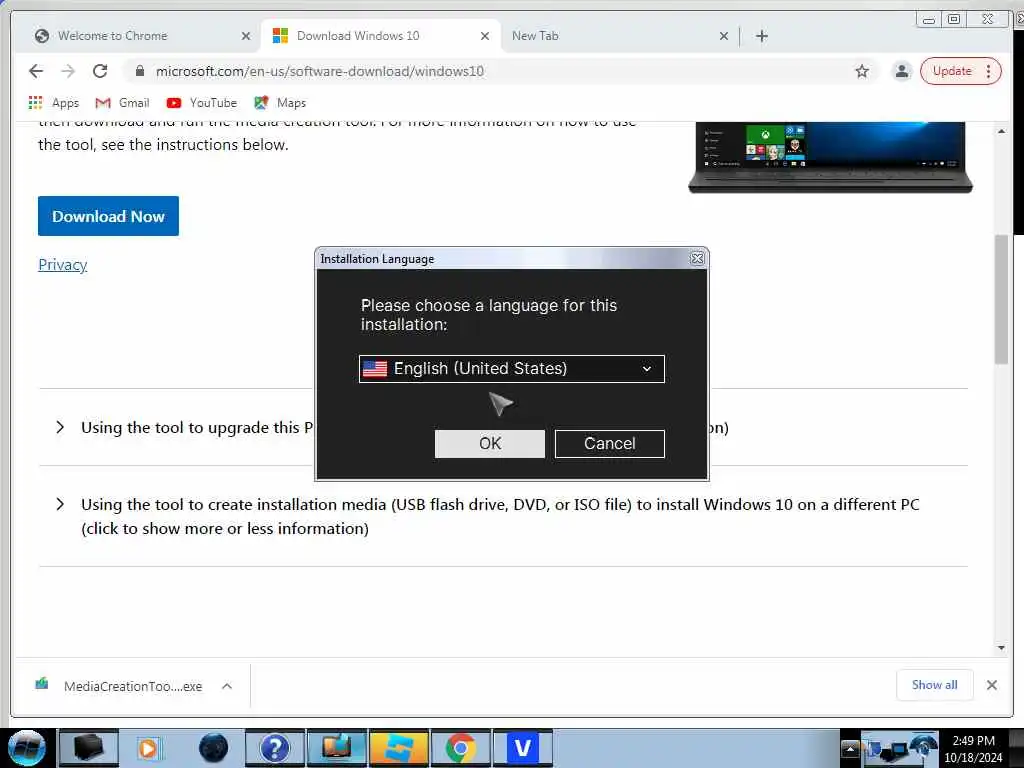The height and width of the screenshot is (768, 1024).
Task: Open the monitor app taskbar icon
Action: click(x=336, y=748)
